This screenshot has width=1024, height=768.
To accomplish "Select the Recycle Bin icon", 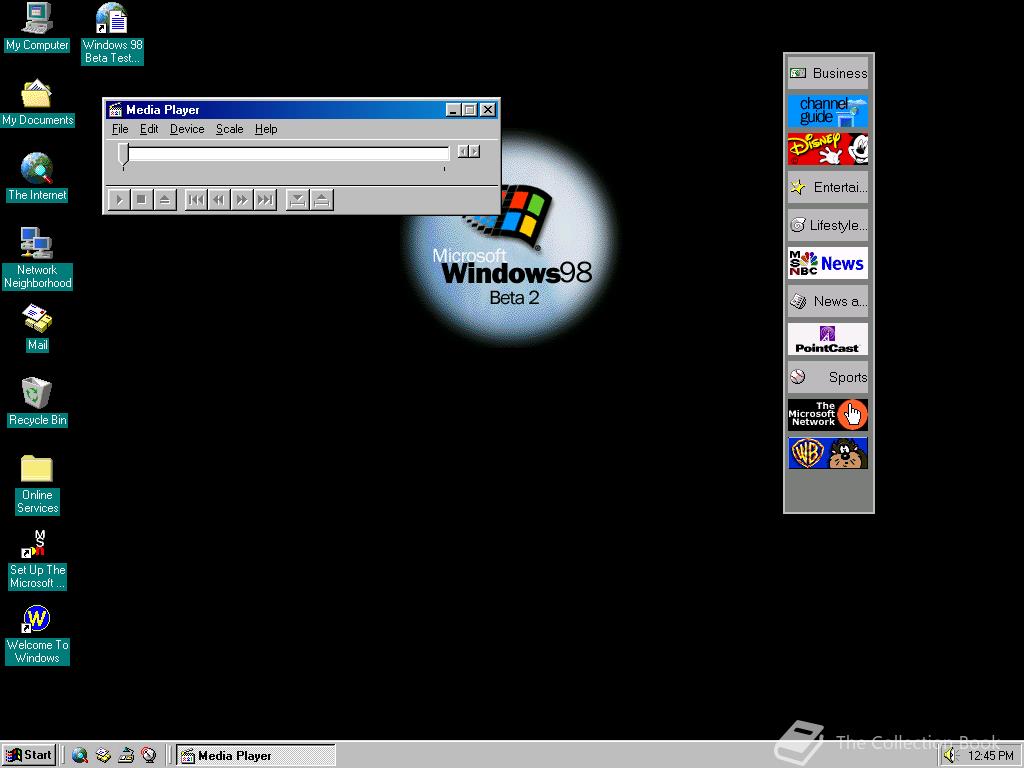I will 37,402.
